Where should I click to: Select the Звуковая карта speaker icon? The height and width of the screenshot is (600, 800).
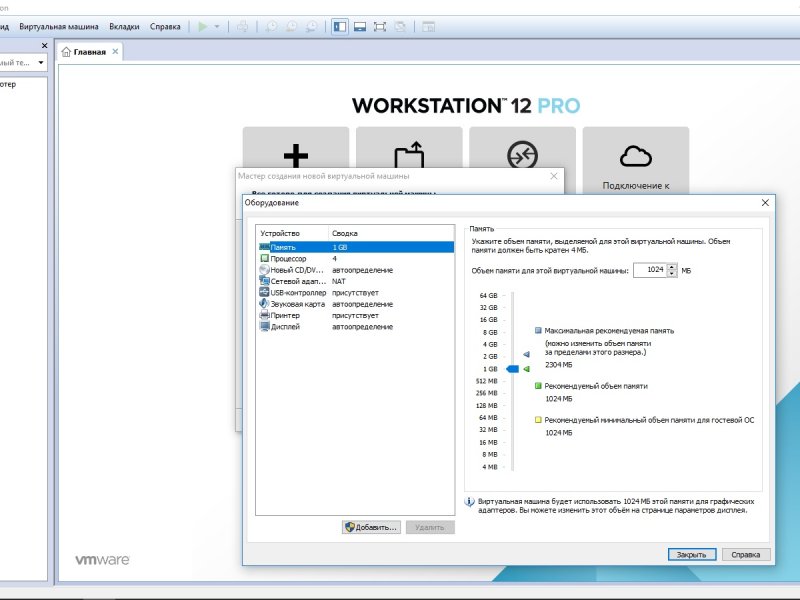(x=264, y=304)
